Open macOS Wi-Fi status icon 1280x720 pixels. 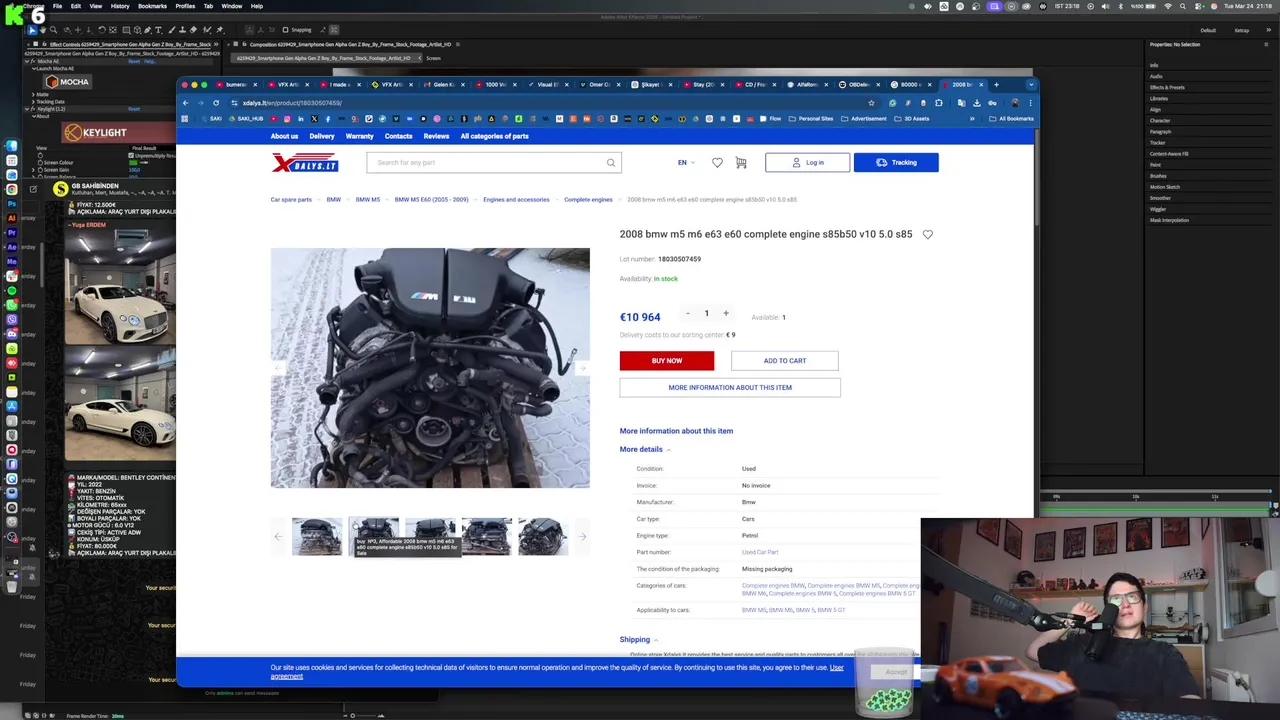pyautogui.click(x=1168, y=6)
